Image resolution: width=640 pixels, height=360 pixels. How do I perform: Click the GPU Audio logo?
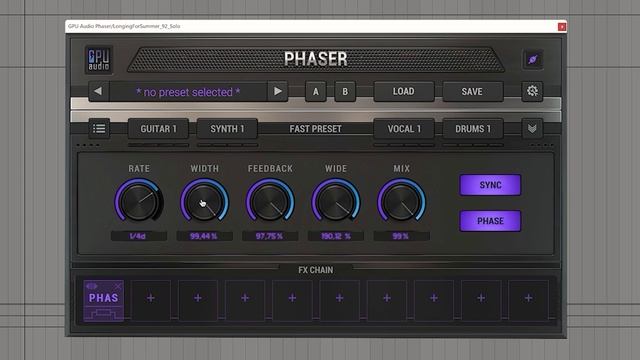pos(99,60)
